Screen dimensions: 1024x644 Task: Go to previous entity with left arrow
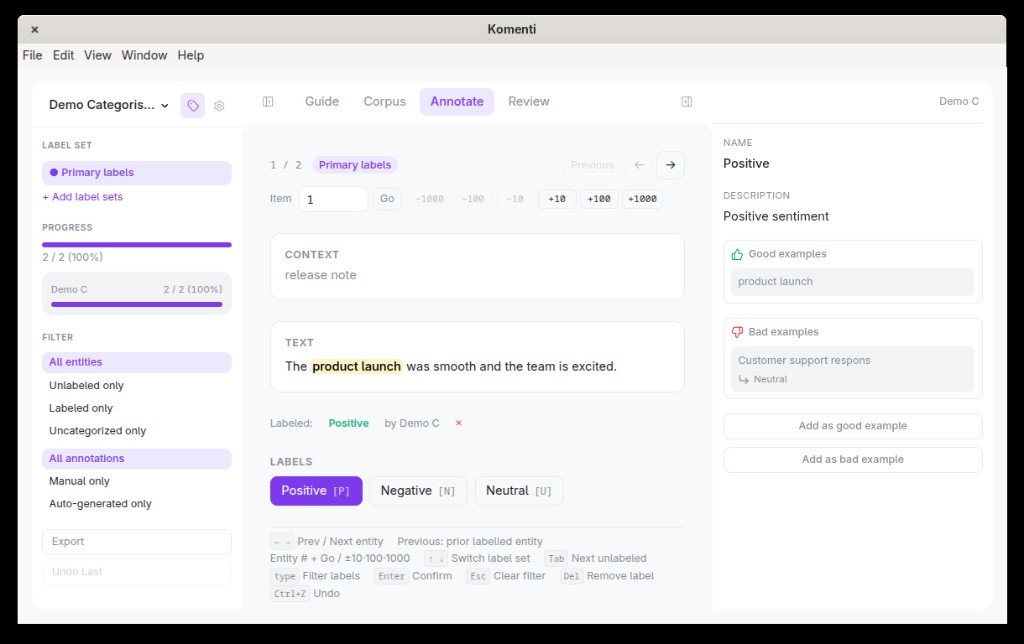pos(639,165)
